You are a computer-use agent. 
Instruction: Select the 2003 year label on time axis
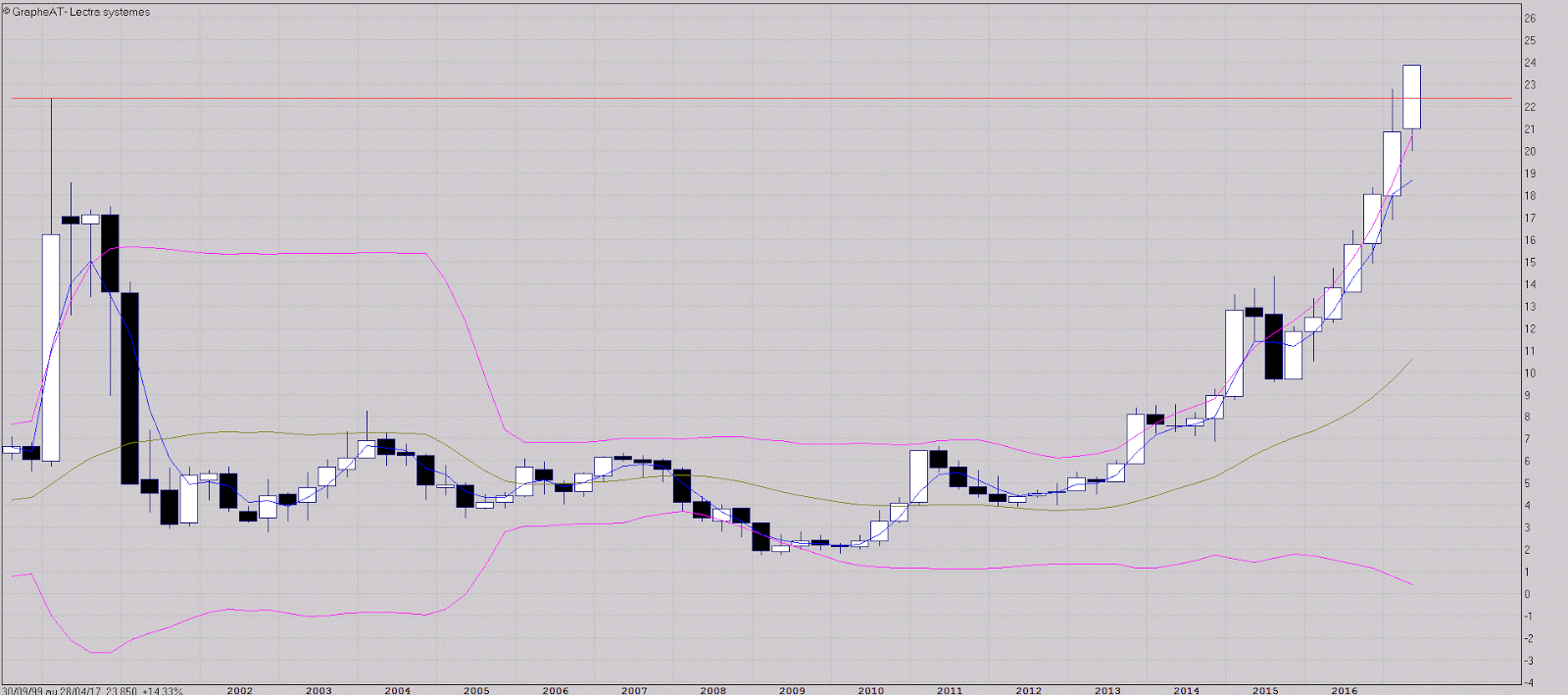(x=318, y=691)
